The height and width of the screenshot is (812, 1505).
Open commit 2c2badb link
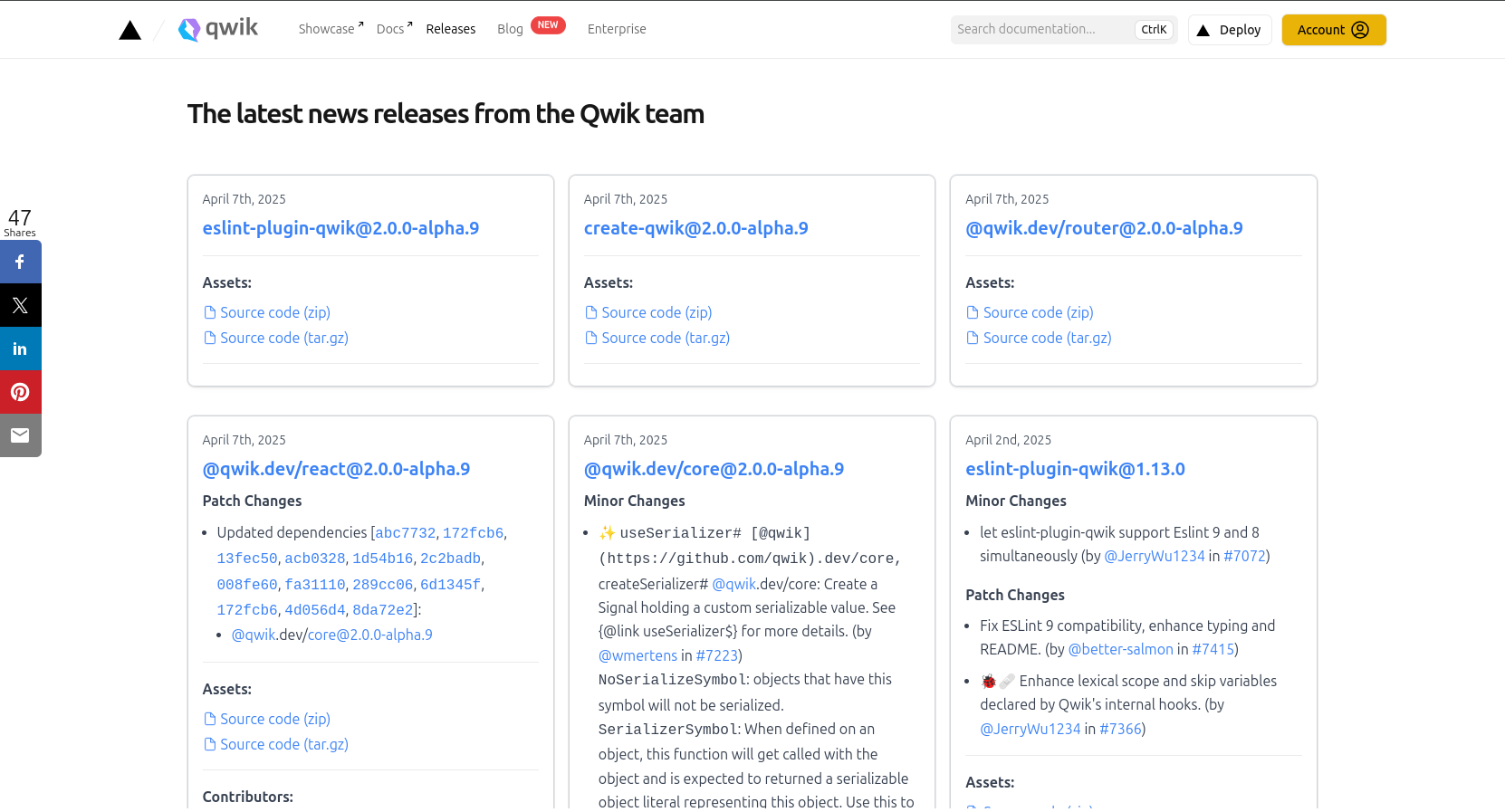tap(451, 559)
